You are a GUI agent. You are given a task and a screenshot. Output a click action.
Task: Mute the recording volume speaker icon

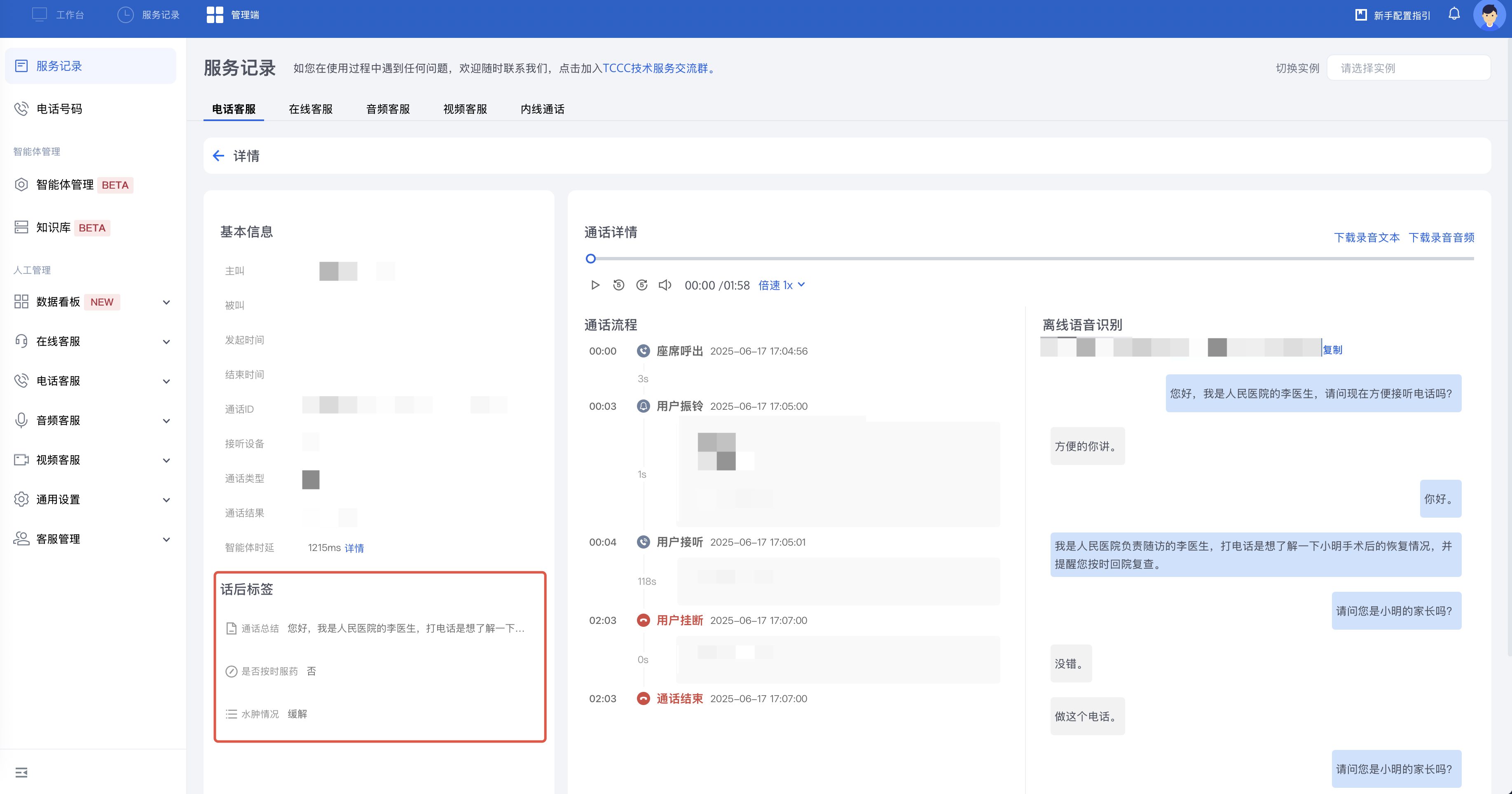coord(665,285)
